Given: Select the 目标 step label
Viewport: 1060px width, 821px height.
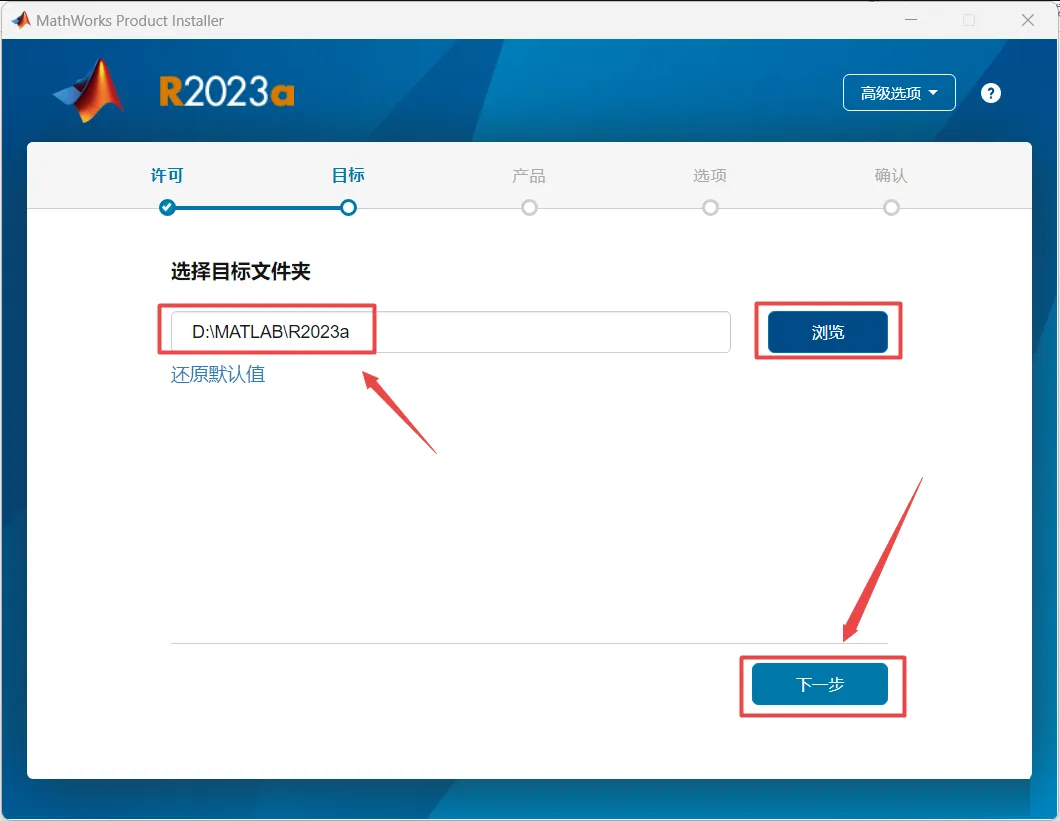Looking at the screenshot, I should click(348, 176).
